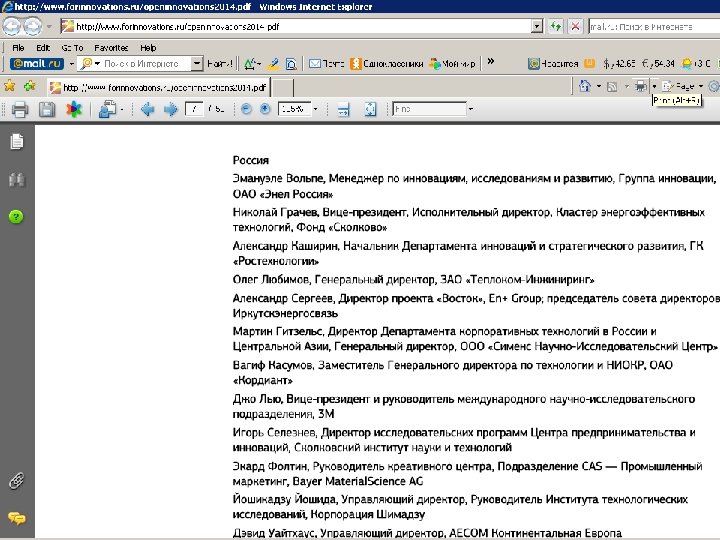Open the File menu
This screenshot has width=720, height=540.
click(x=18, y=48)
